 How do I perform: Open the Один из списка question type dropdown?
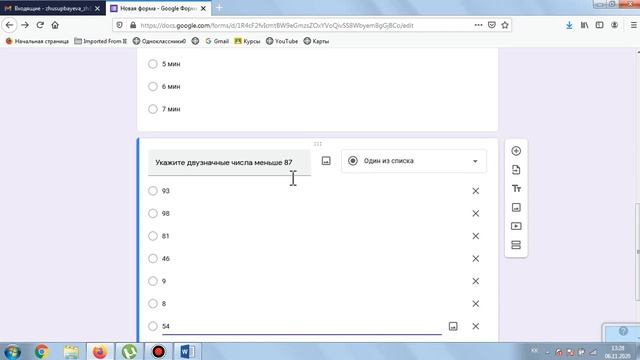(x=413, y=161)
